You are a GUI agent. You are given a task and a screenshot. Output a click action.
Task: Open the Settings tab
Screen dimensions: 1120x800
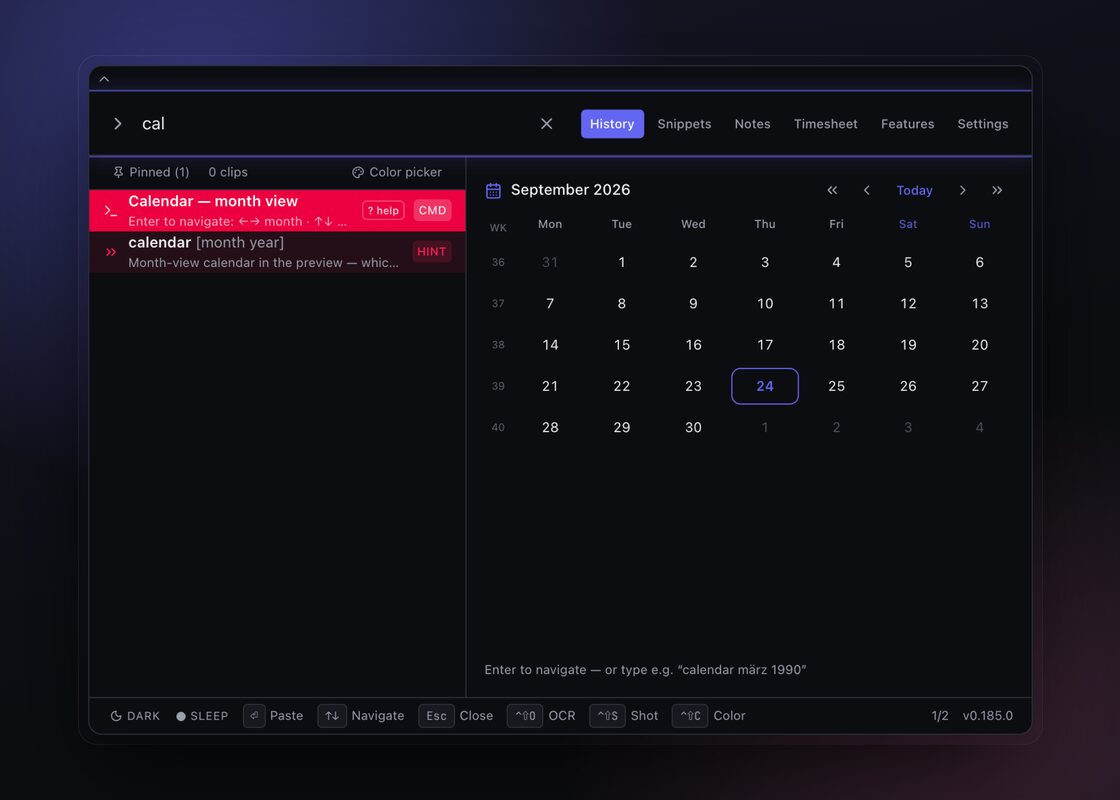tap(983, 124)
